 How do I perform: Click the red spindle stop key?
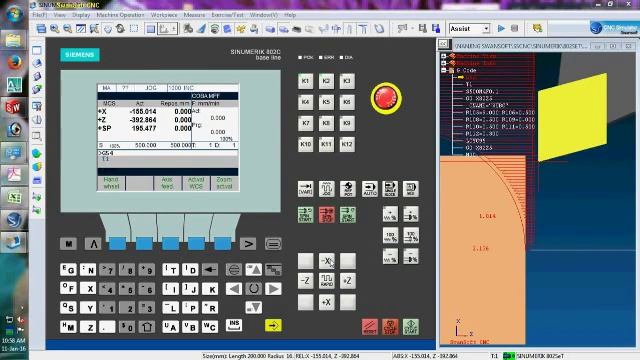click(x=327, y=215)
